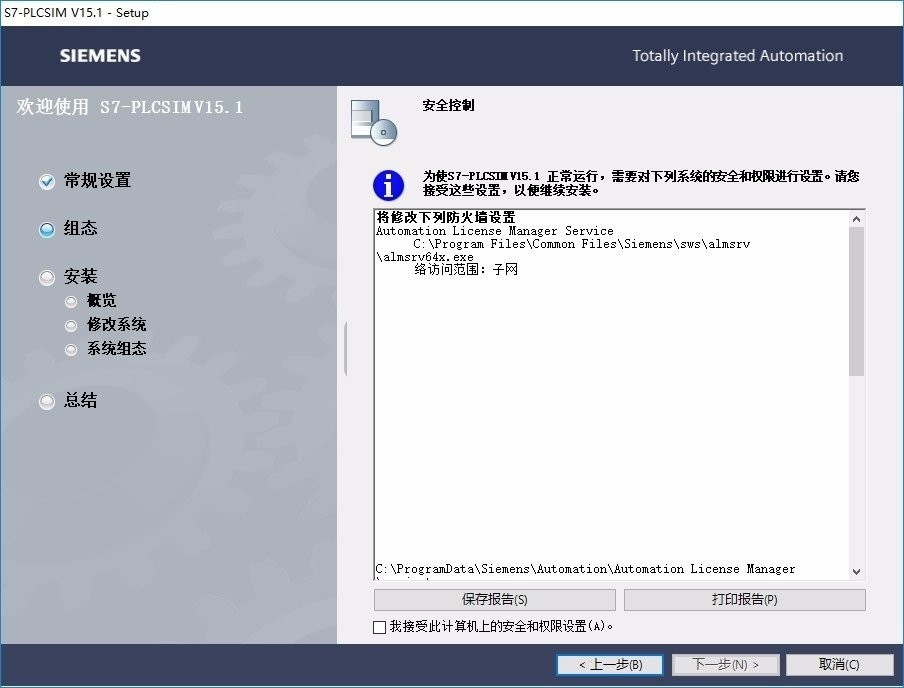This screenshot has height=688, width=904.
Task: Click the 安全控制 heading
Action: coord(448,106)
